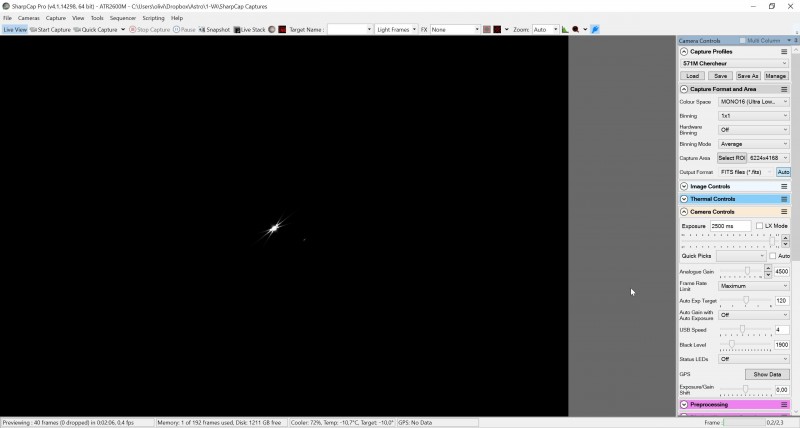Click the magnifier focus-aid icon
Image resolution: width=800 pixels, height=428 pixels.
pyautogui.click(x=576, y=30)
